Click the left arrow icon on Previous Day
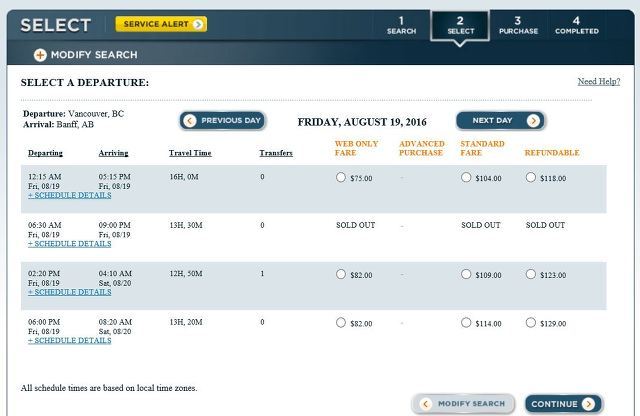Viewport: 640px width, 416px height. pyautogui.click(x=189, y=120)
